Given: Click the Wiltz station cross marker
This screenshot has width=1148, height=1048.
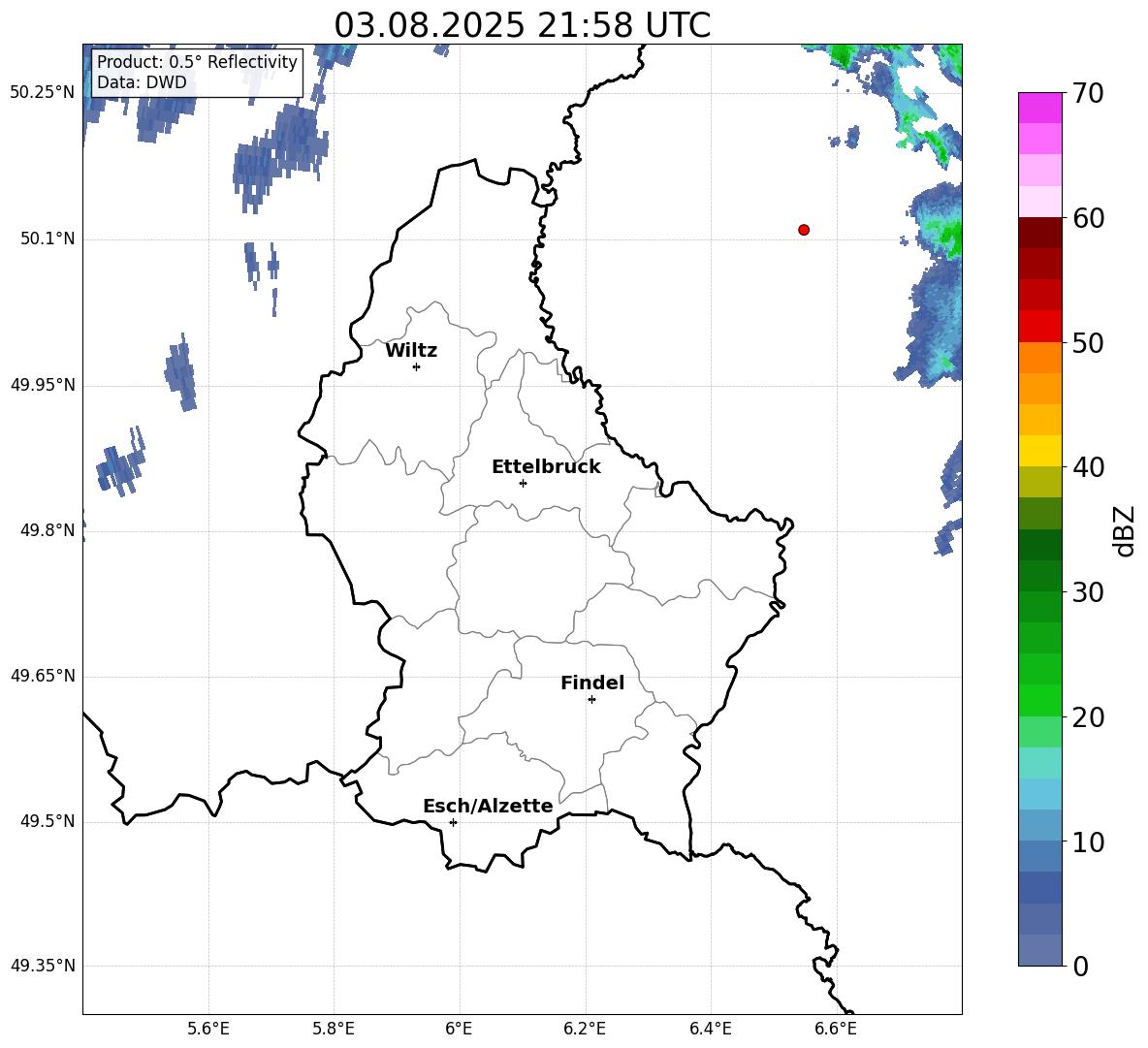Looking at the screenshot, I should click(x=417, y=366).
